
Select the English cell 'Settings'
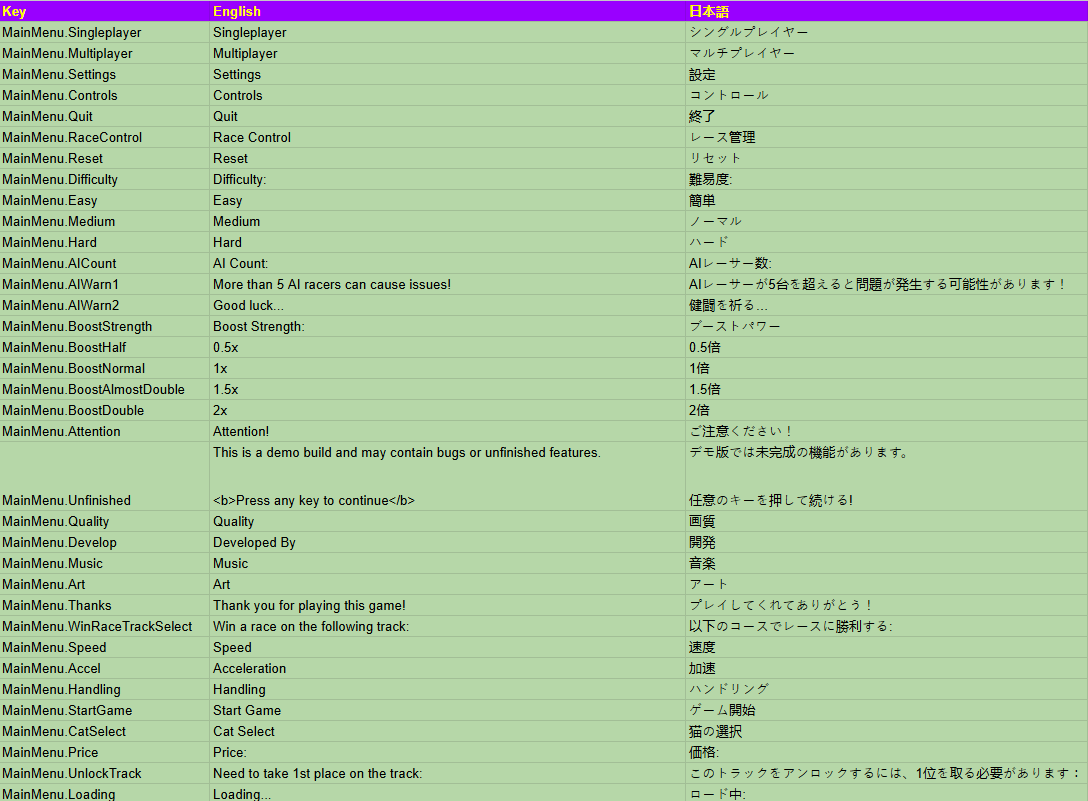click(x=448, y=74)
